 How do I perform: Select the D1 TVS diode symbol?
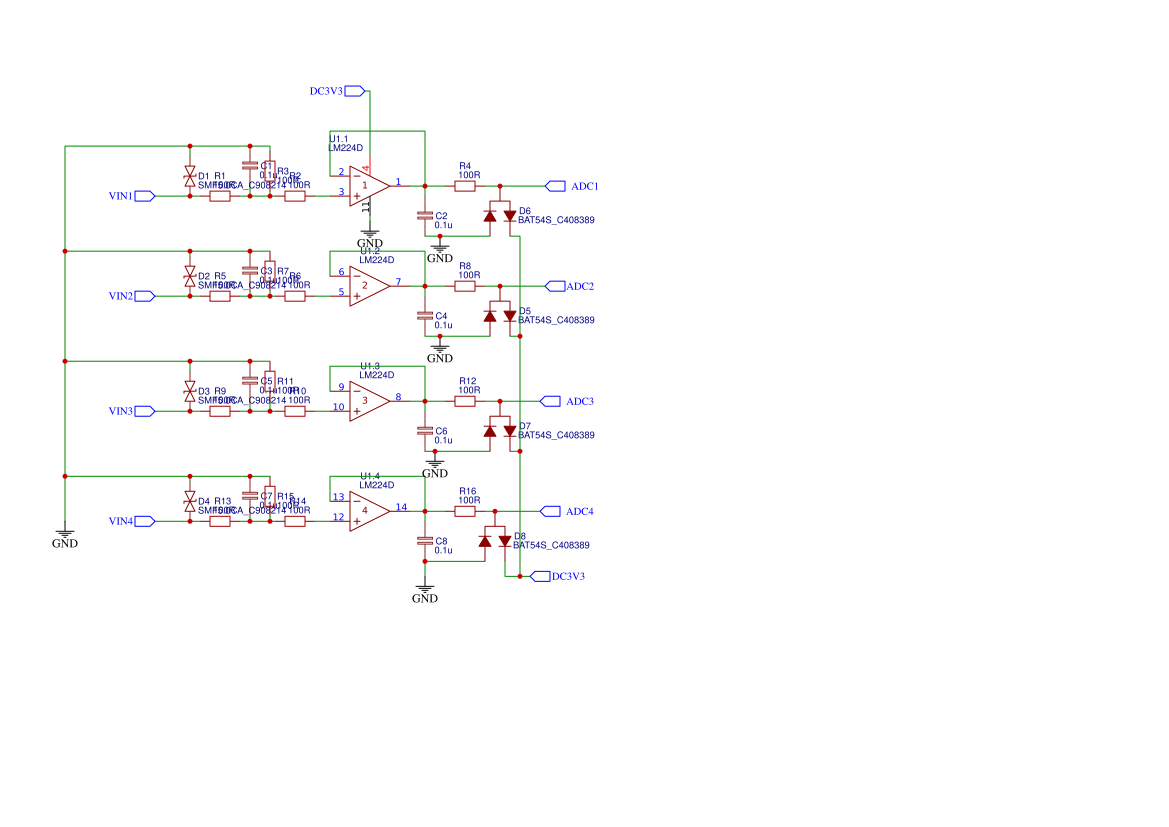coord(190,177)
